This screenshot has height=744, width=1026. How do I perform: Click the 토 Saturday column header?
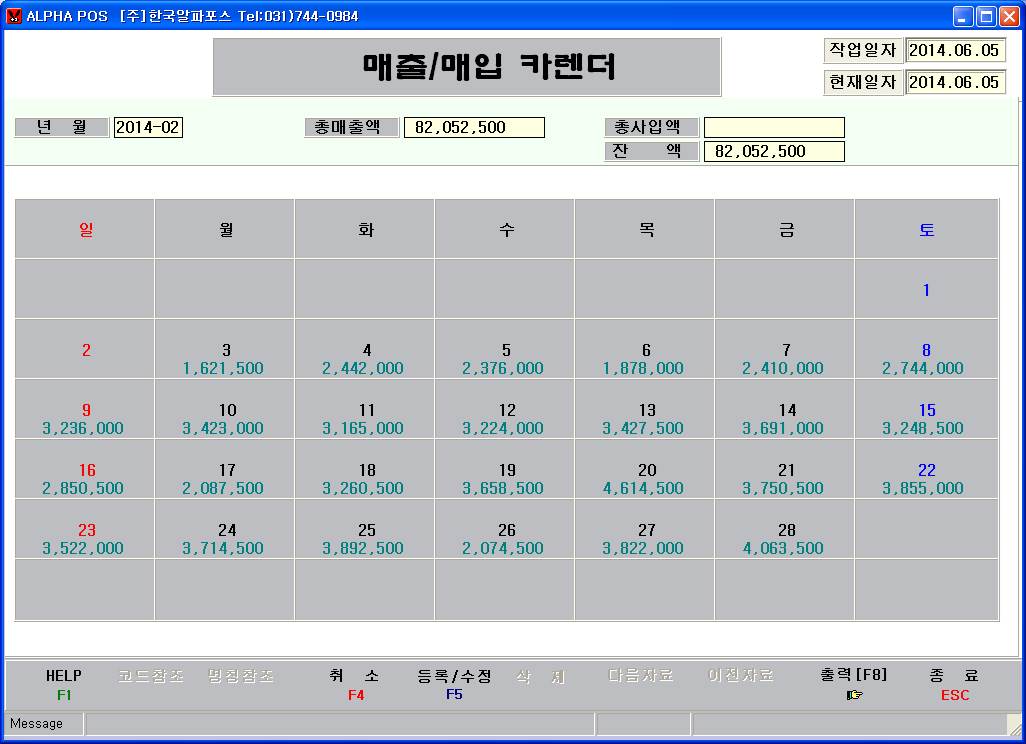point(927,229)
